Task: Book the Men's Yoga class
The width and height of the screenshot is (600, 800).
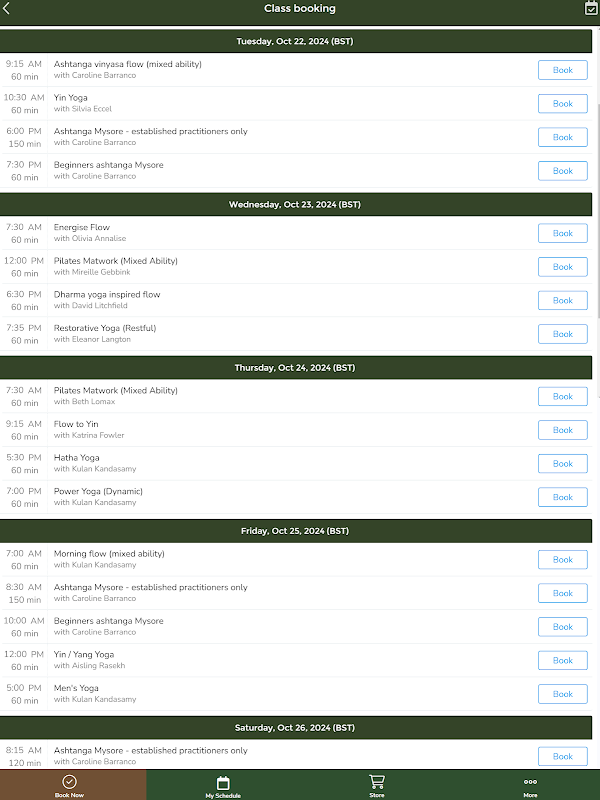Action: pyautogui.click(x=562, y=694)
